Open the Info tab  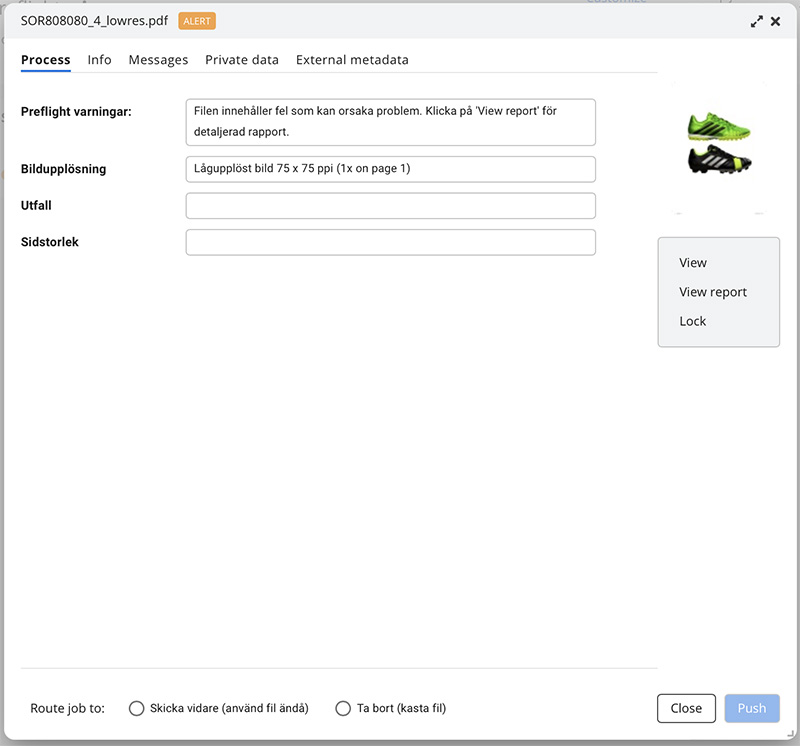pyautogui.click(x=99, y=60)
